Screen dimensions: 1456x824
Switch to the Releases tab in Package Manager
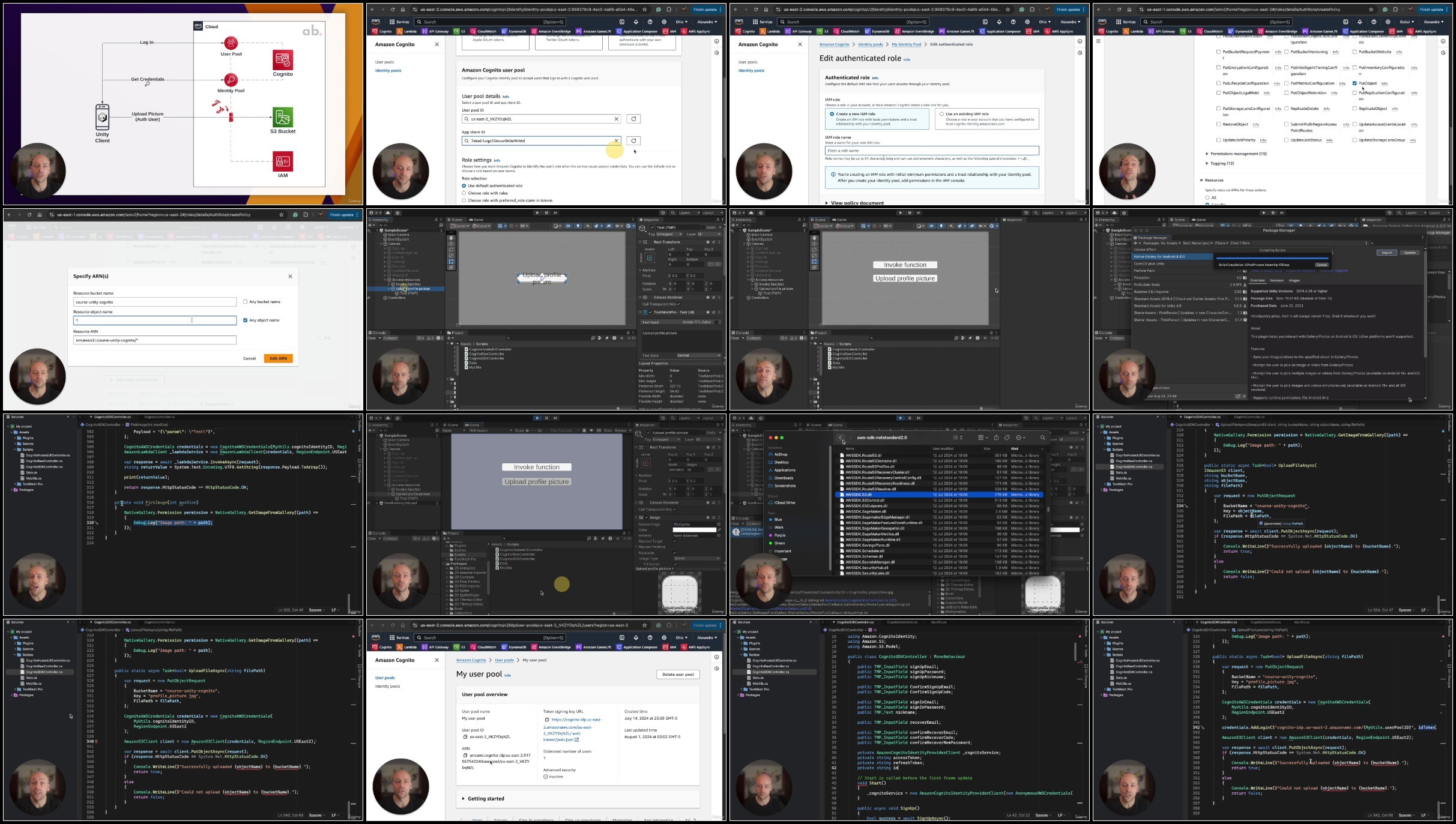1277,280
